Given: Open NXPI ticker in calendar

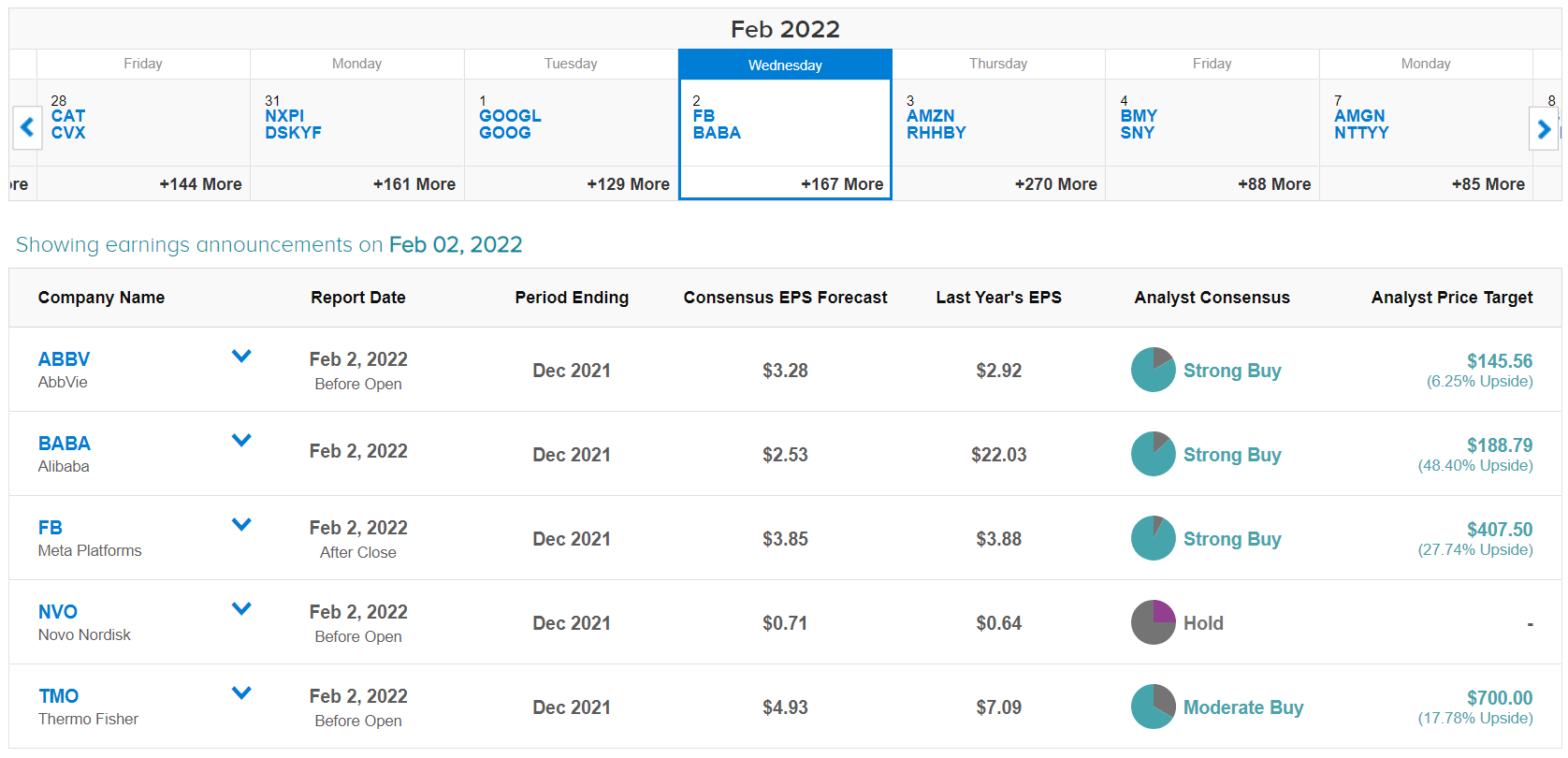Looking at the screenshot, I should pyautogui.click(x=284, y=116).
